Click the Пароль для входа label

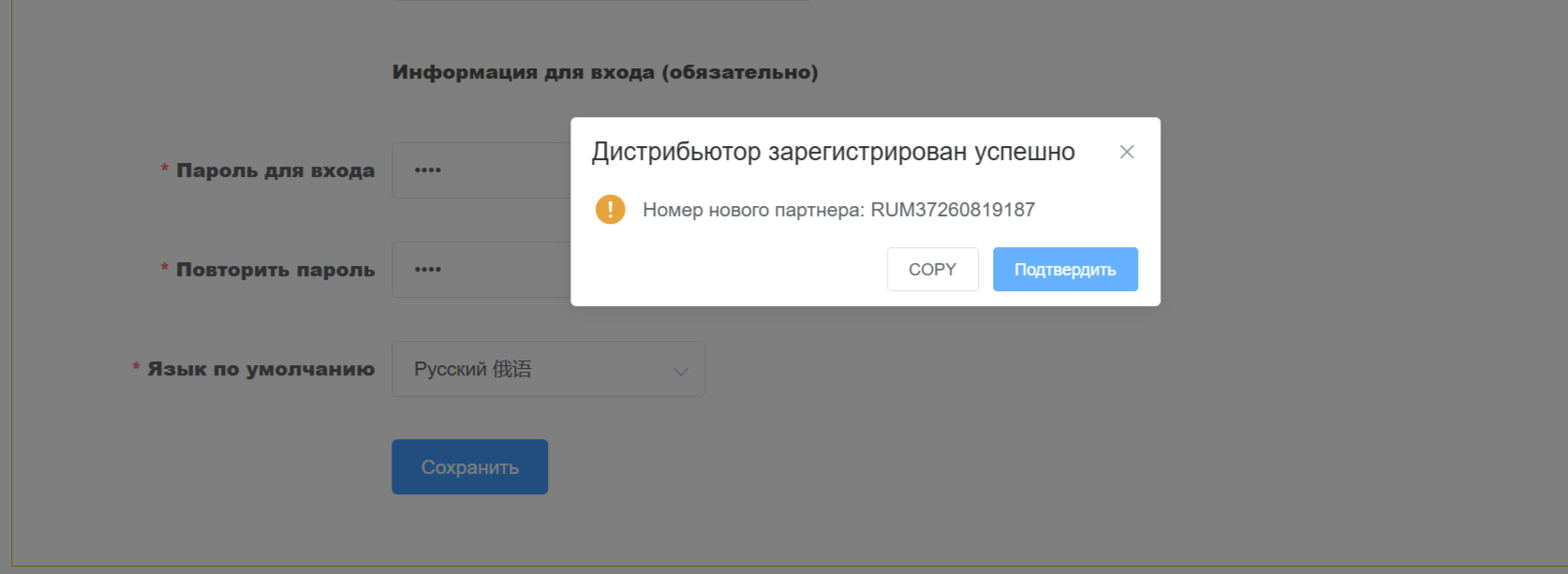click(275, 170)
